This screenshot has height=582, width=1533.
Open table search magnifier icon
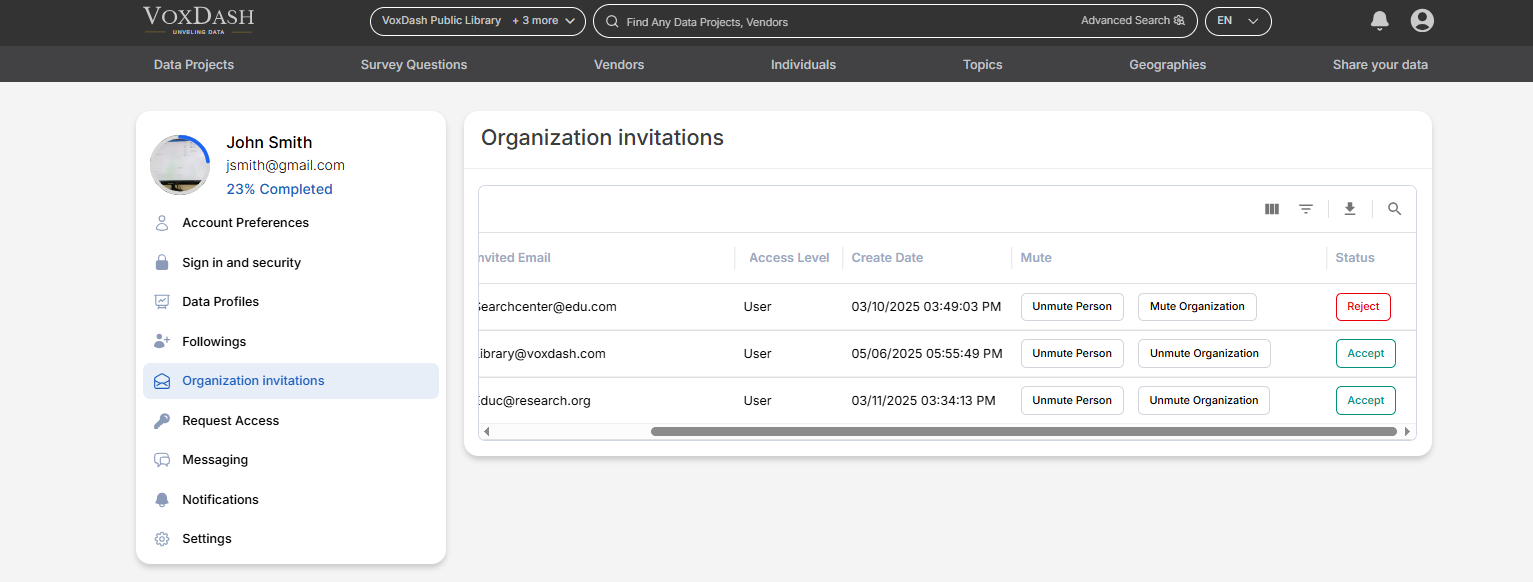tap(1395, 209)
